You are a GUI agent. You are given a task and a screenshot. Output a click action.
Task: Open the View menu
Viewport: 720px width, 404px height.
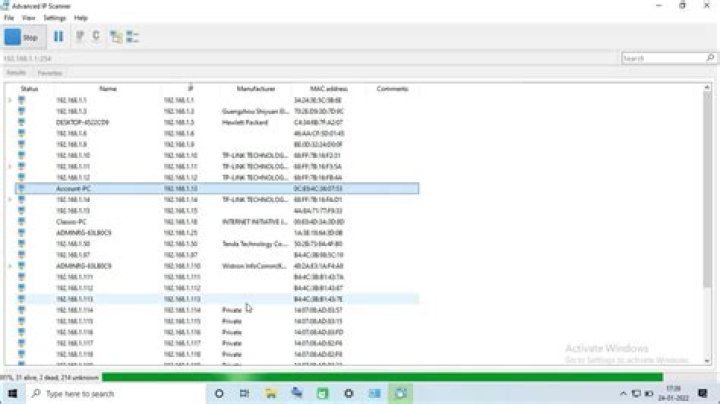point(28,18)
